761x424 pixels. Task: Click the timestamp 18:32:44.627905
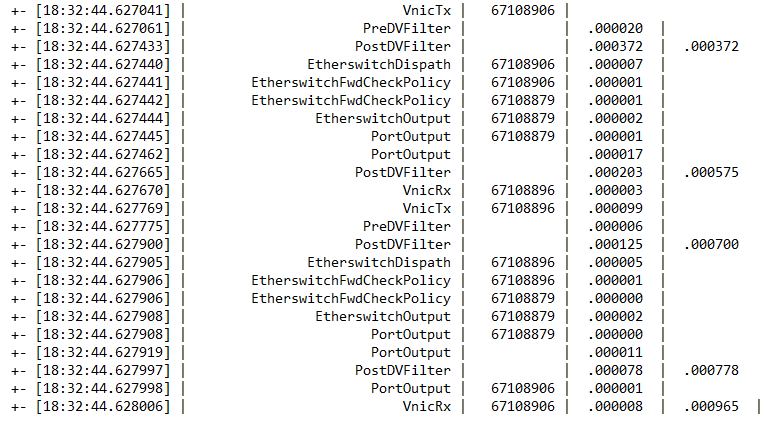point(103,262)
